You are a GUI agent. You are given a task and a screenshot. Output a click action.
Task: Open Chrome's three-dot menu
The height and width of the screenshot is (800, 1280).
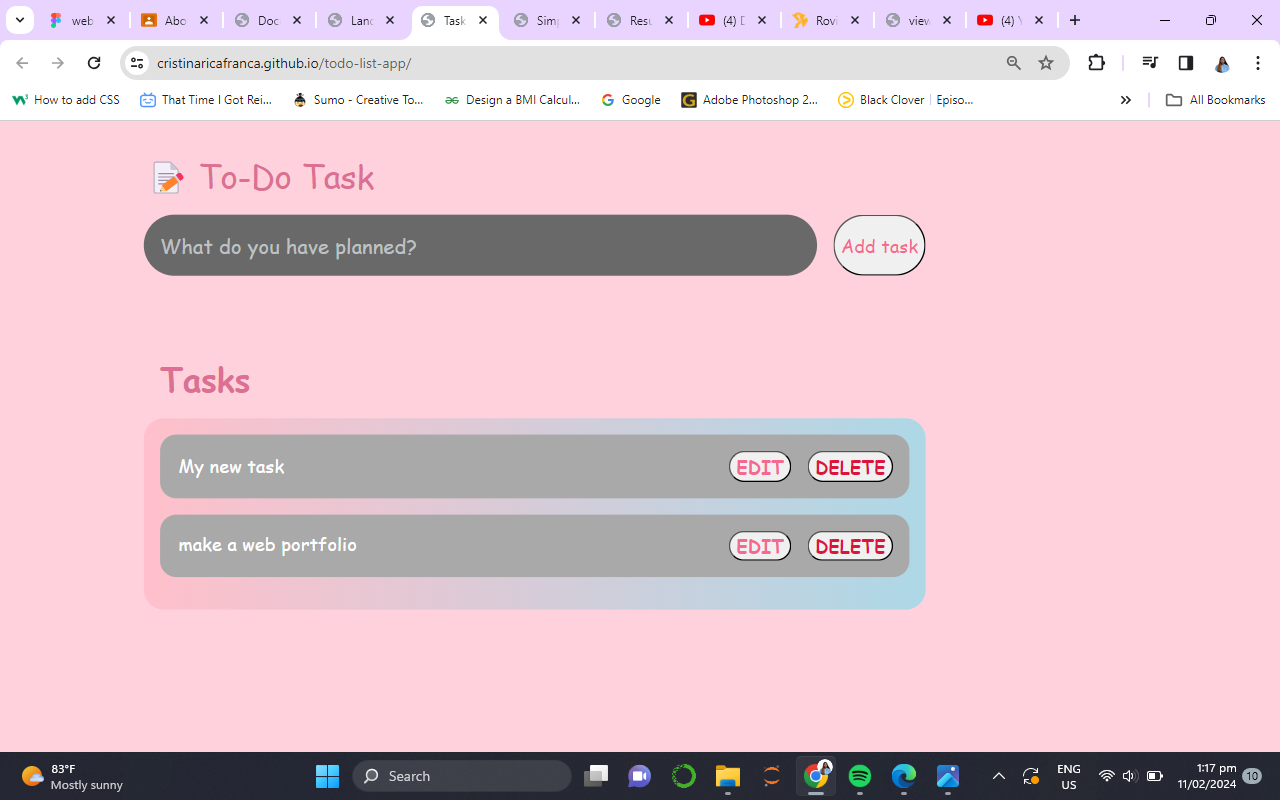pos(1258,63)
